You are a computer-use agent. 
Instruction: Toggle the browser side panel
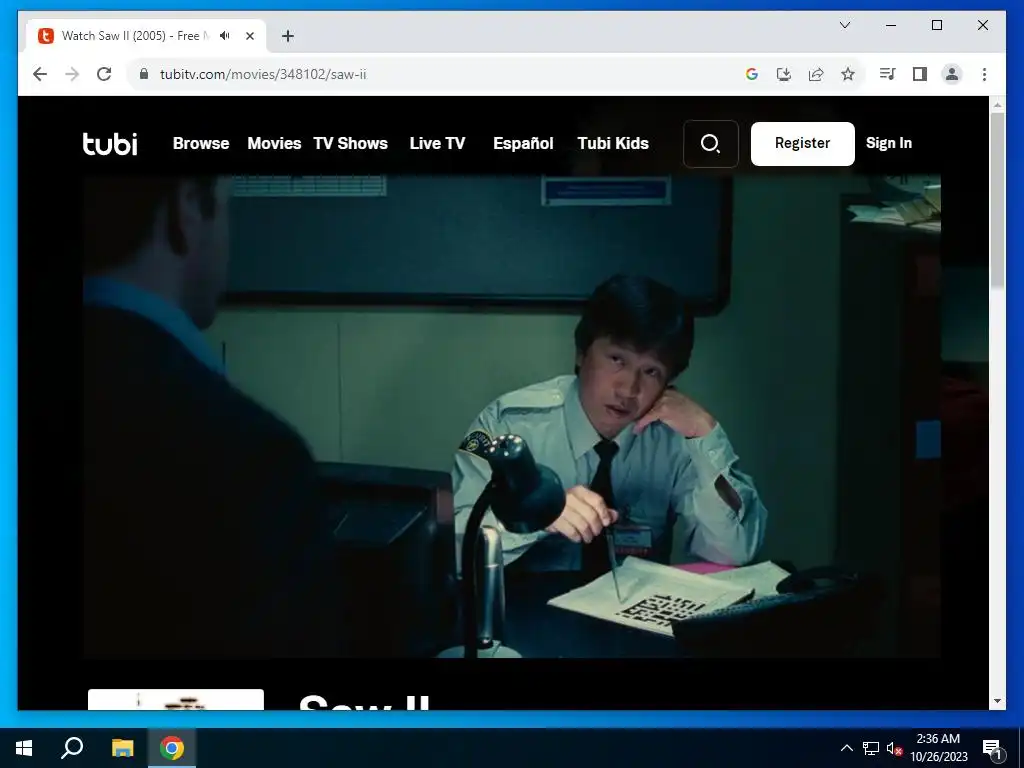pyautogui.click(x=920, y=74)
